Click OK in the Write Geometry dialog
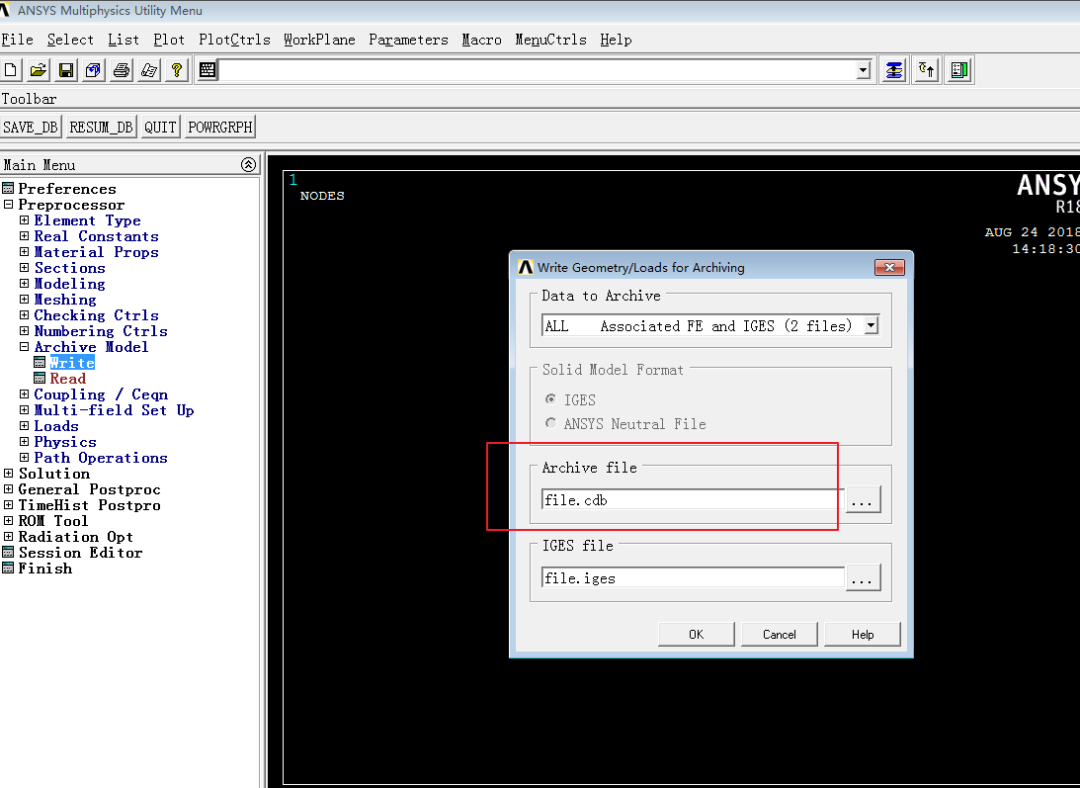Image resolution: width=1080 pixels, height=788 pixels. click(696, 634)
